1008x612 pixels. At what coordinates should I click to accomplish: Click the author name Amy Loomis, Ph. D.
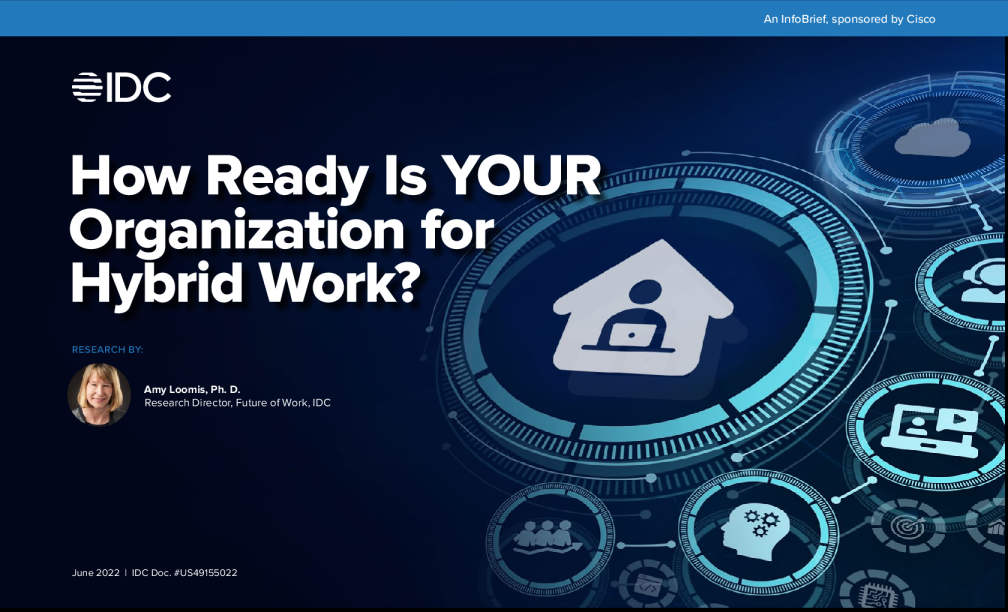[192, 388]
